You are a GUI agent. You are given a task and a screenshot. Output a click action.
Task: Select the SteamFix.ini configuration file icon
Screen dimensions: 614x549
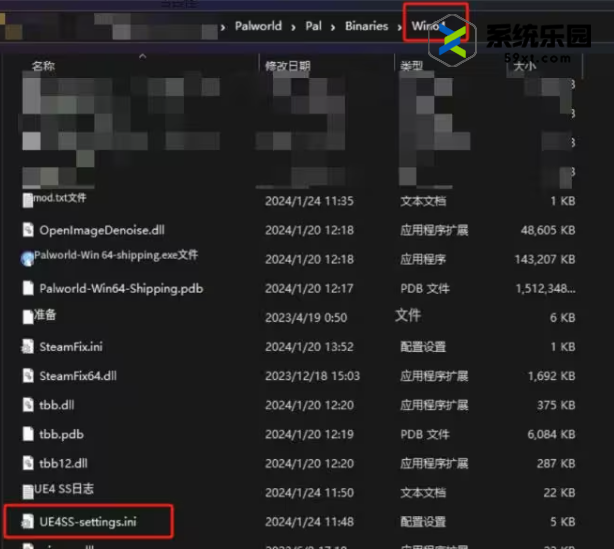(28, 347)
